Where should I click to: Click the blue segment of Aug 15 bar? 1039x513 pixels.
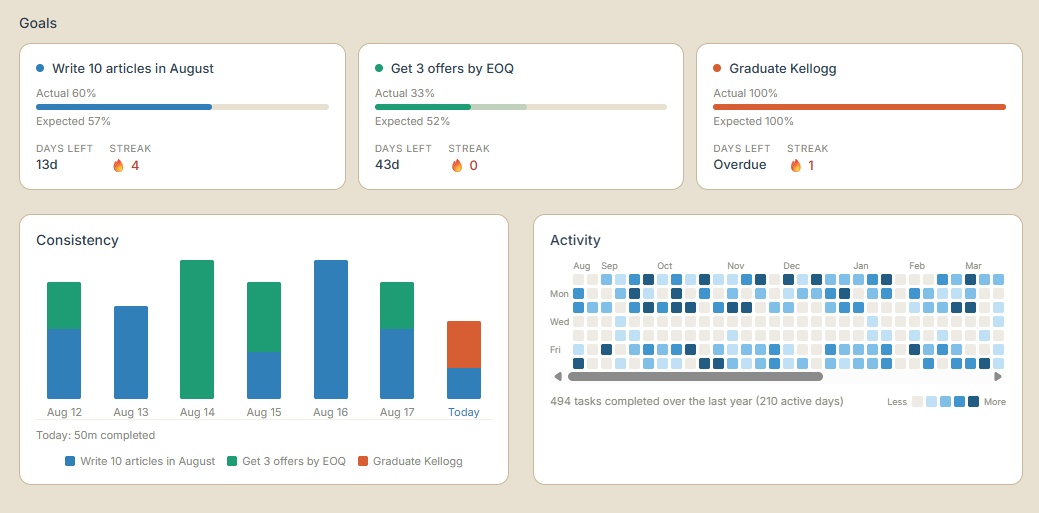264,375
